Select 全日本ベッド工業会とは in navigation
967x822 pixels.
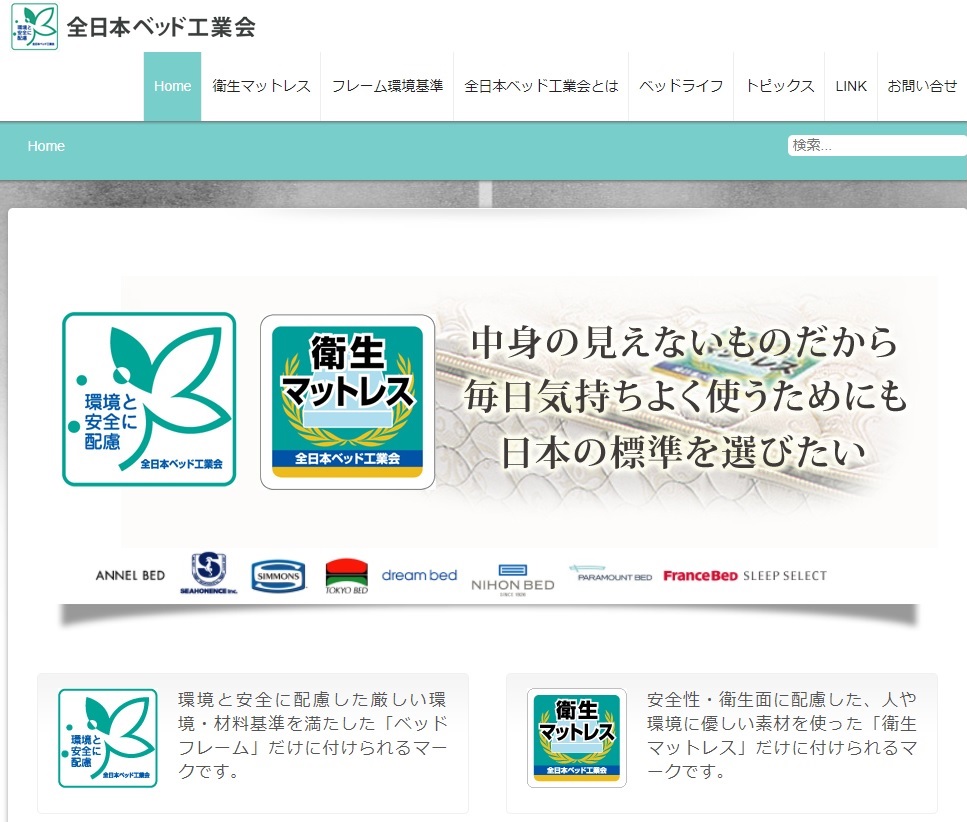tap(541, 86)
